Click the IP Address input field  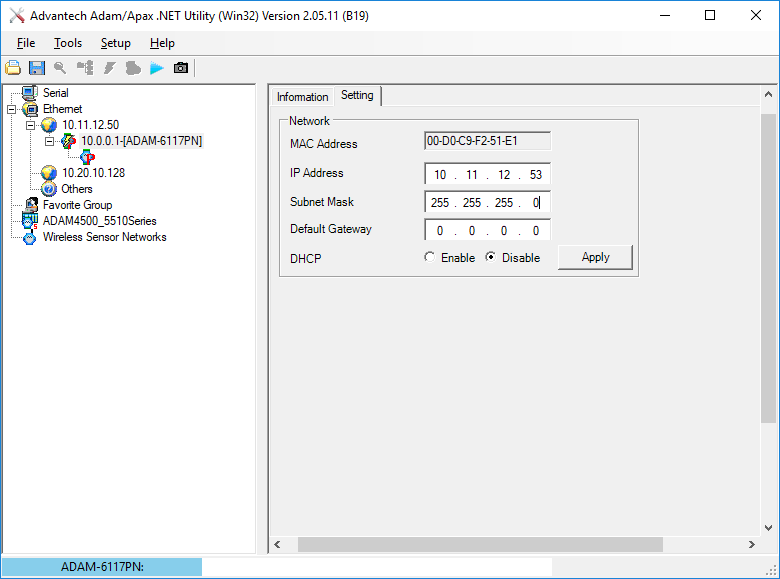(488, 175)
